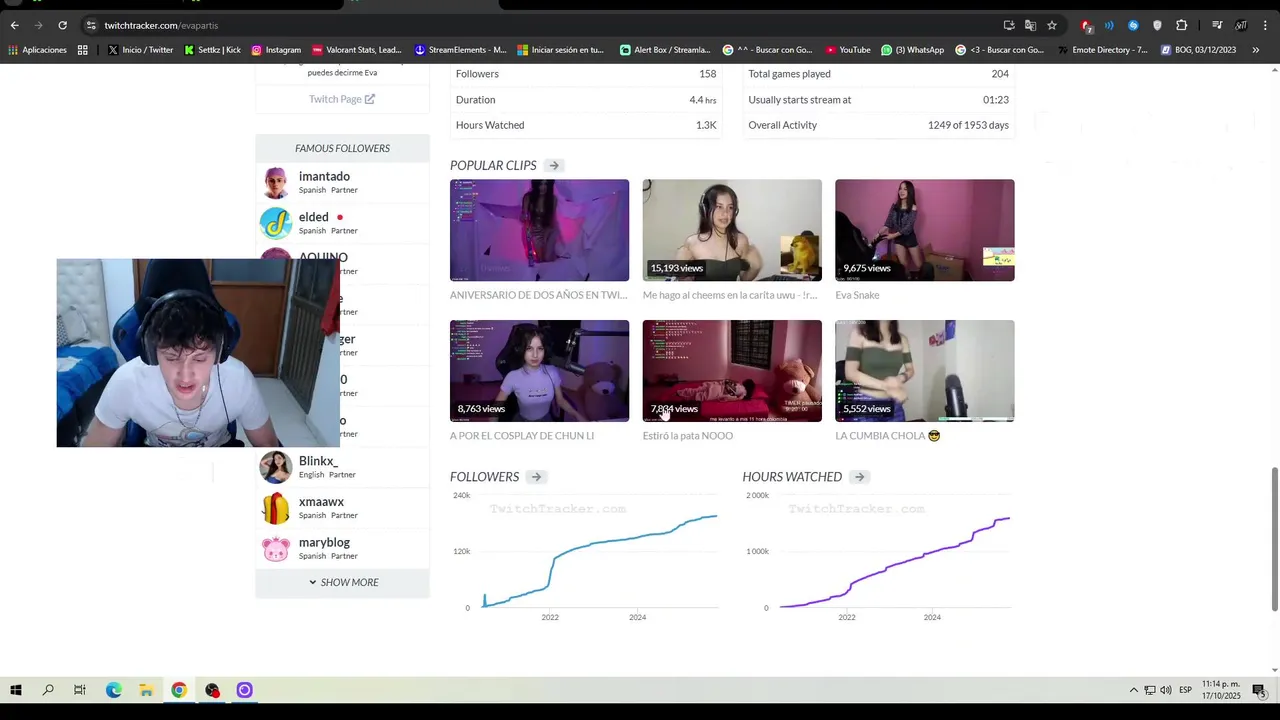Click the elded avatar icon

pyautogui.click(x=276, y=223)
